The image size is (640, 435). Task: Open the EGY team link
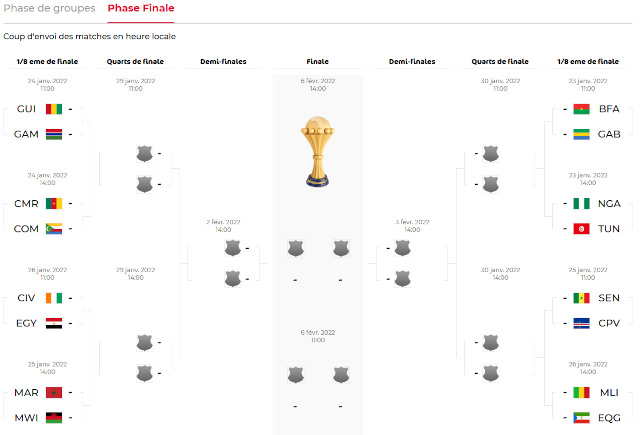click(x=26, y=323)
